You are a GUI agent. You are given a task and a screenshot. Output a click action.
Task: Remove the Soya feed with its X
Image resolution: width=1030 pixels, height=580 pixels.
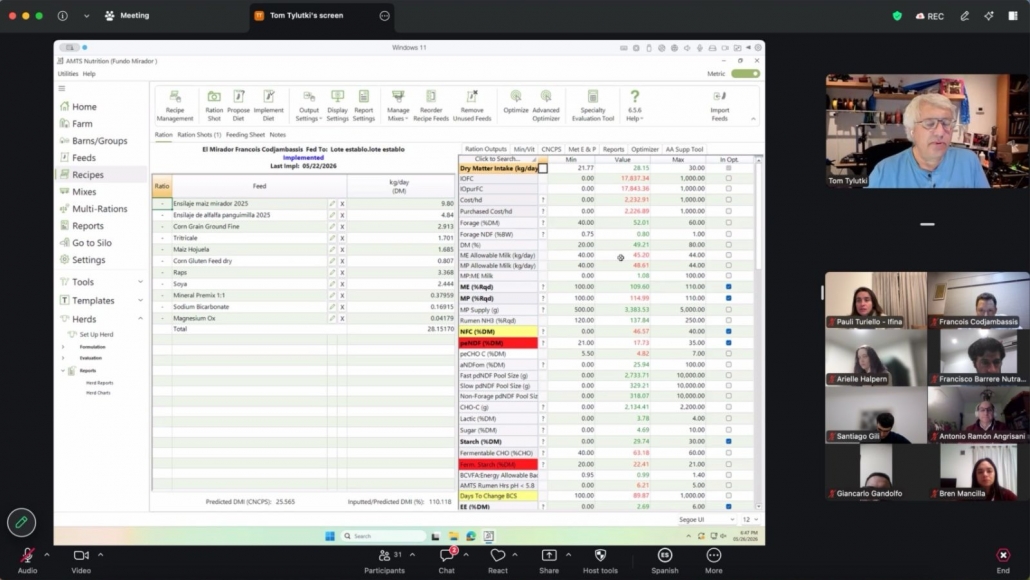[x=342, y=284]
